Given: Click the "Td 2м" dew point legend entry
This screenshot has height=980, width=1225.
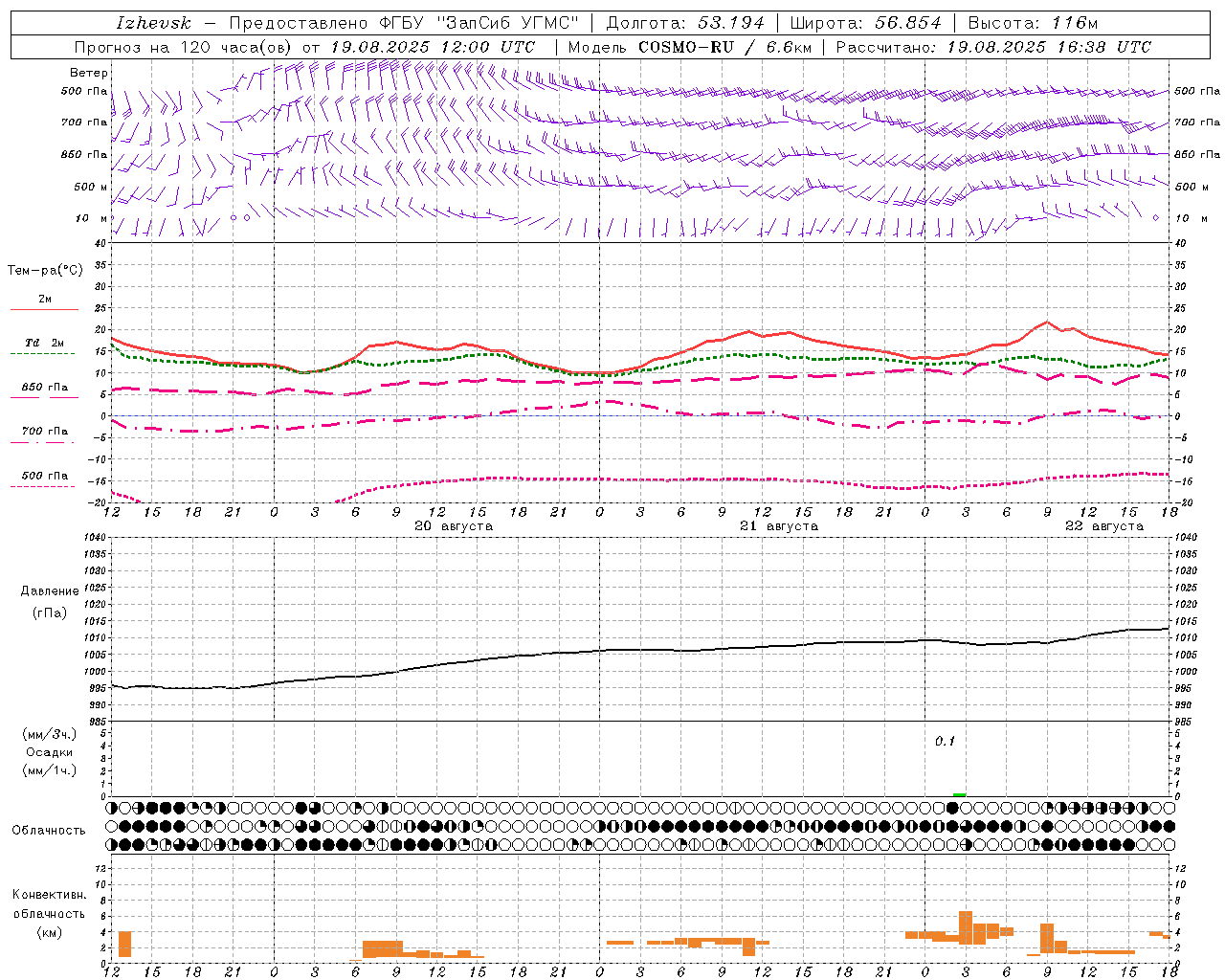Looking at the screenshot, I should [x=44, y=343].
